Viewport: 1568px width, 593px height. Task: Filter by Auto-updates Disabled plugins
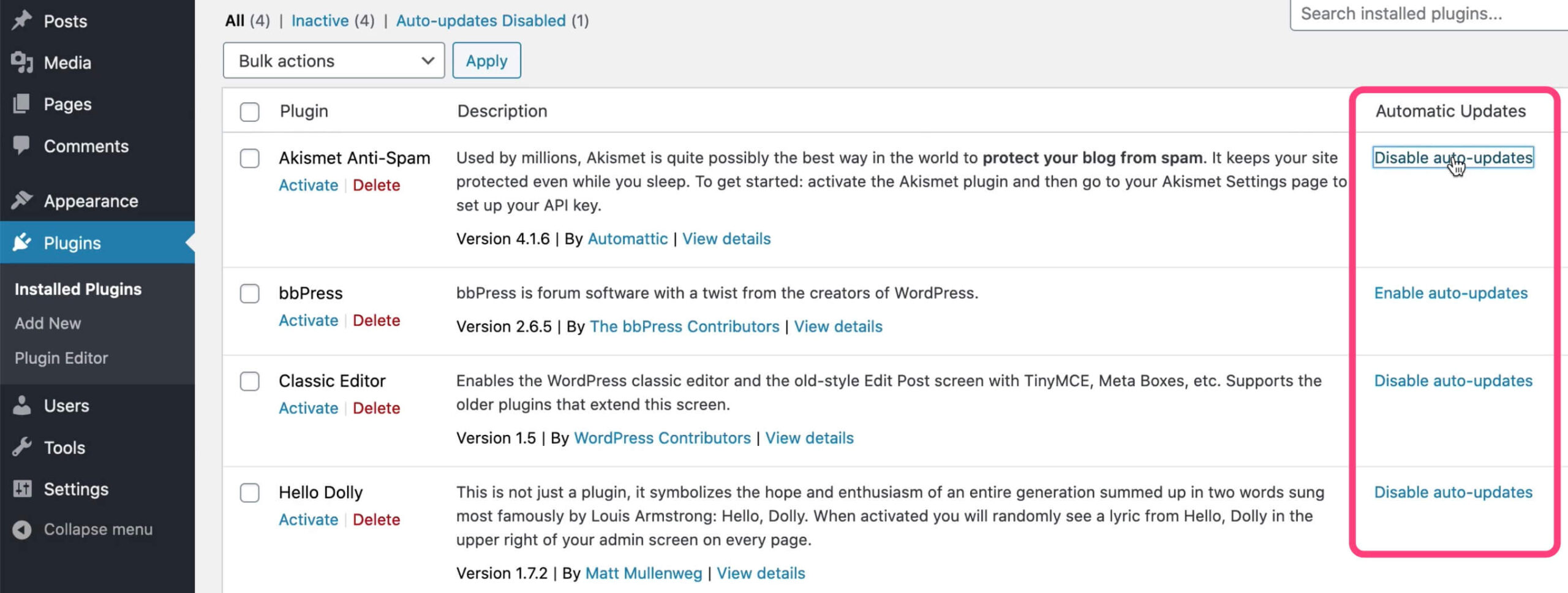point(480,21)
